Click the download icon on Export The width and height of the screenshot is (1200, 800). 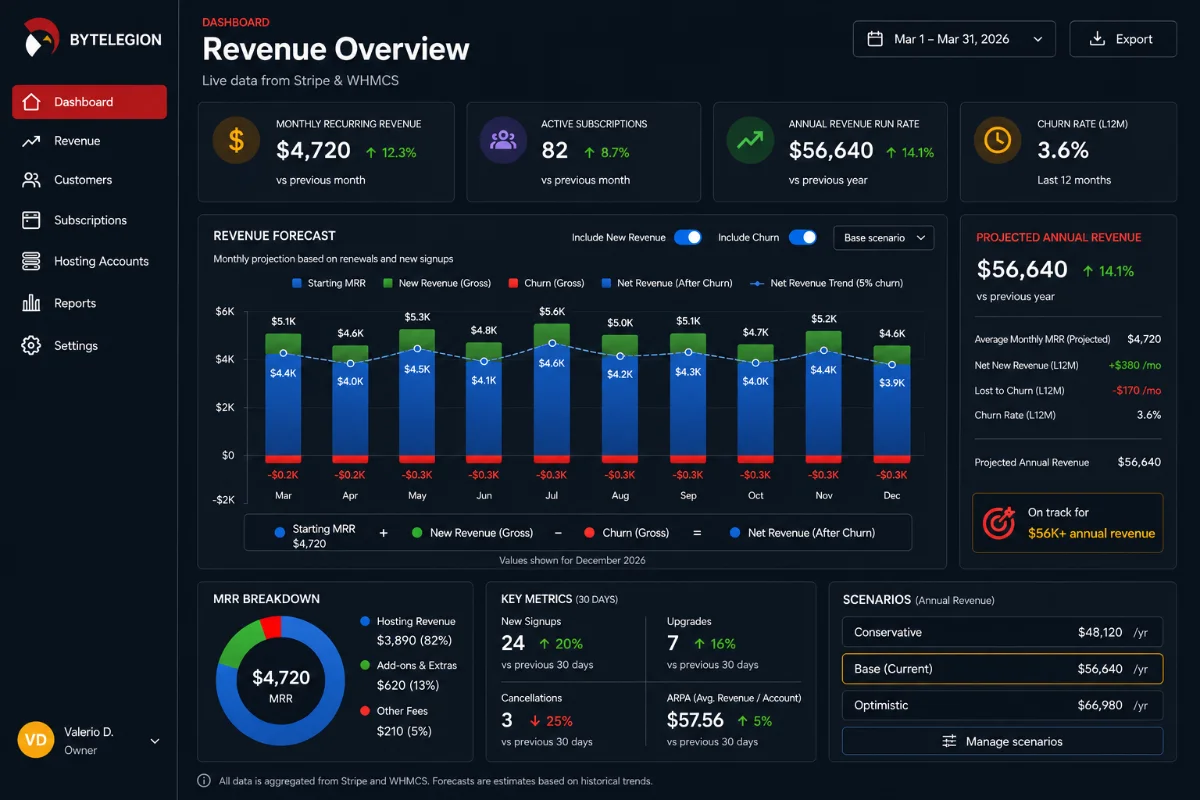1097,39
